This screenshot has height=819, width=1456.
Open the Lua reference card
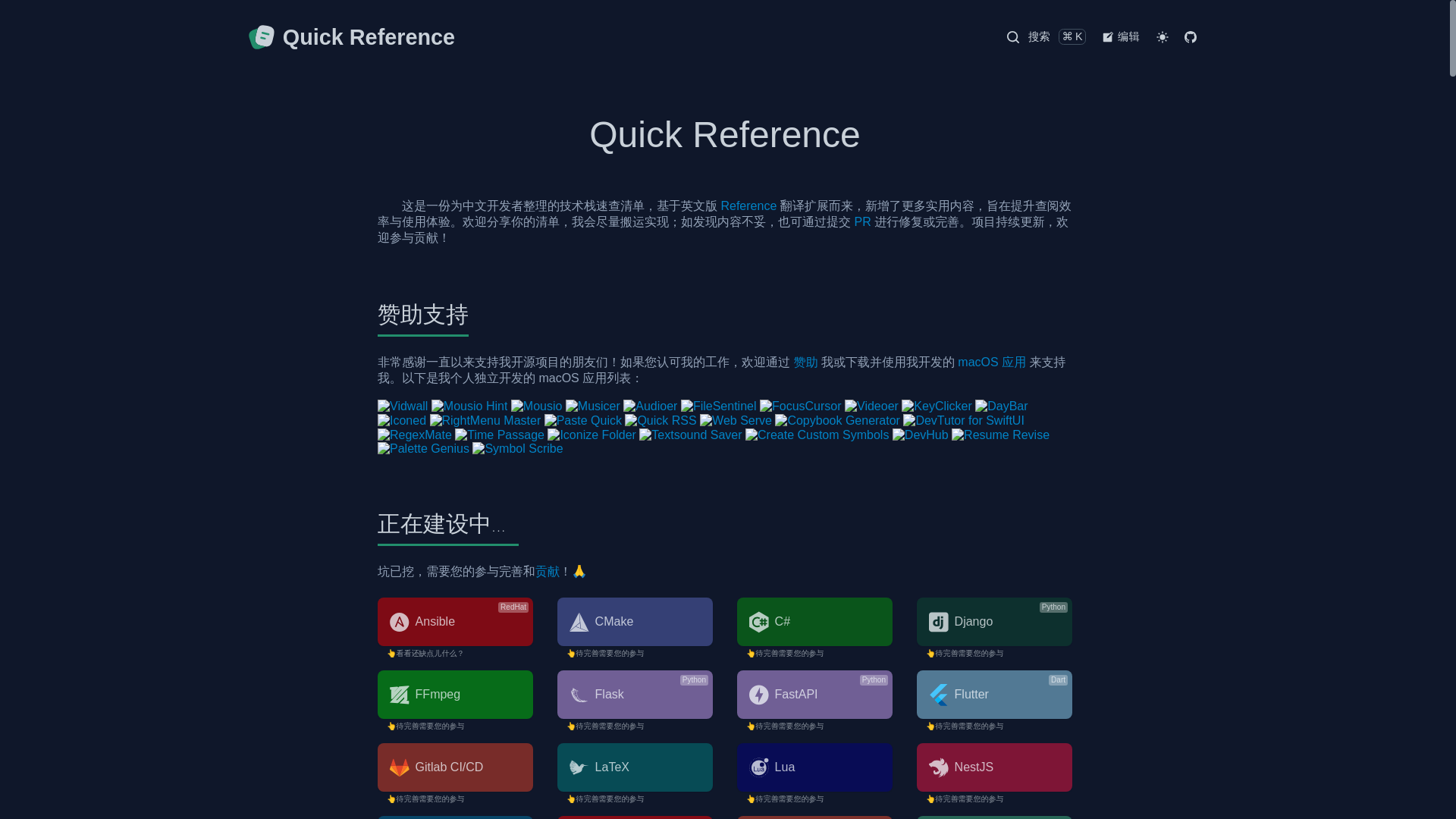click(814, 767)
